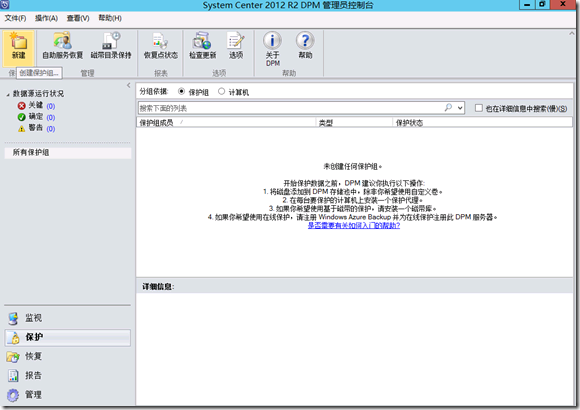Sort by 保护状态 column header
The height and width of the screenshot is (410, 580).
[482, 122]
